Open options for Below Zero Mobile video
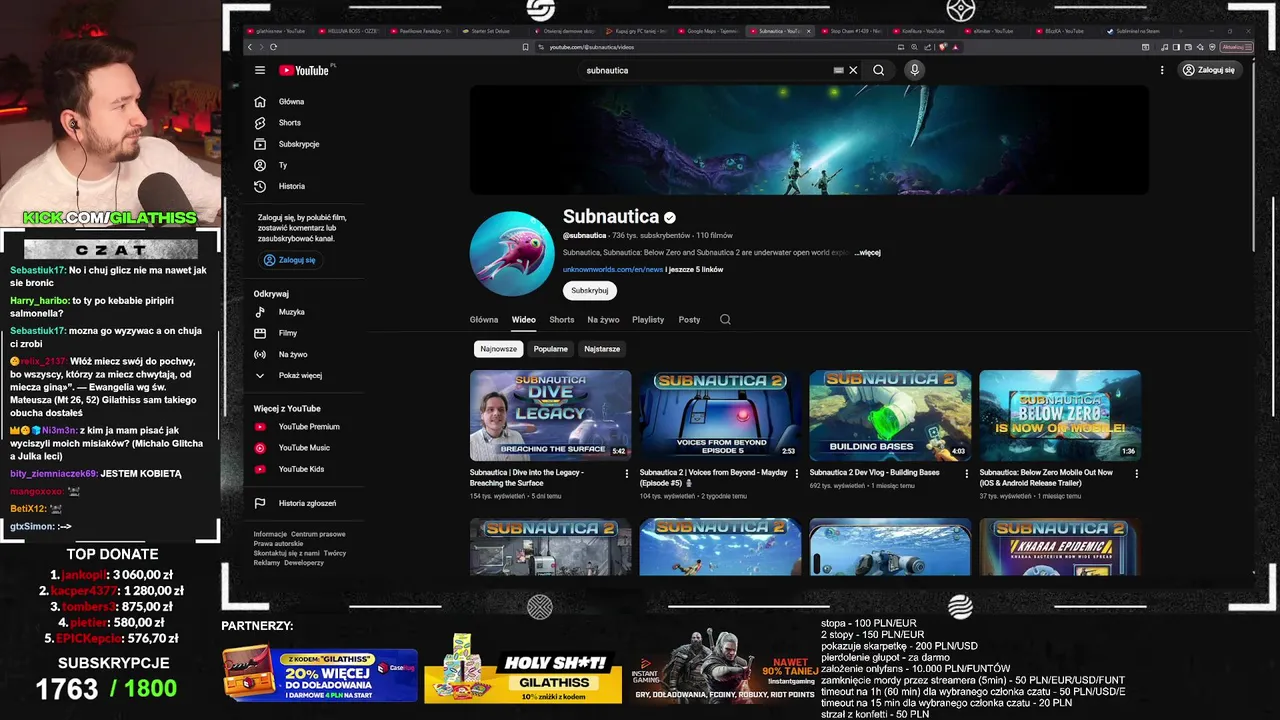 click(1137, 473)
